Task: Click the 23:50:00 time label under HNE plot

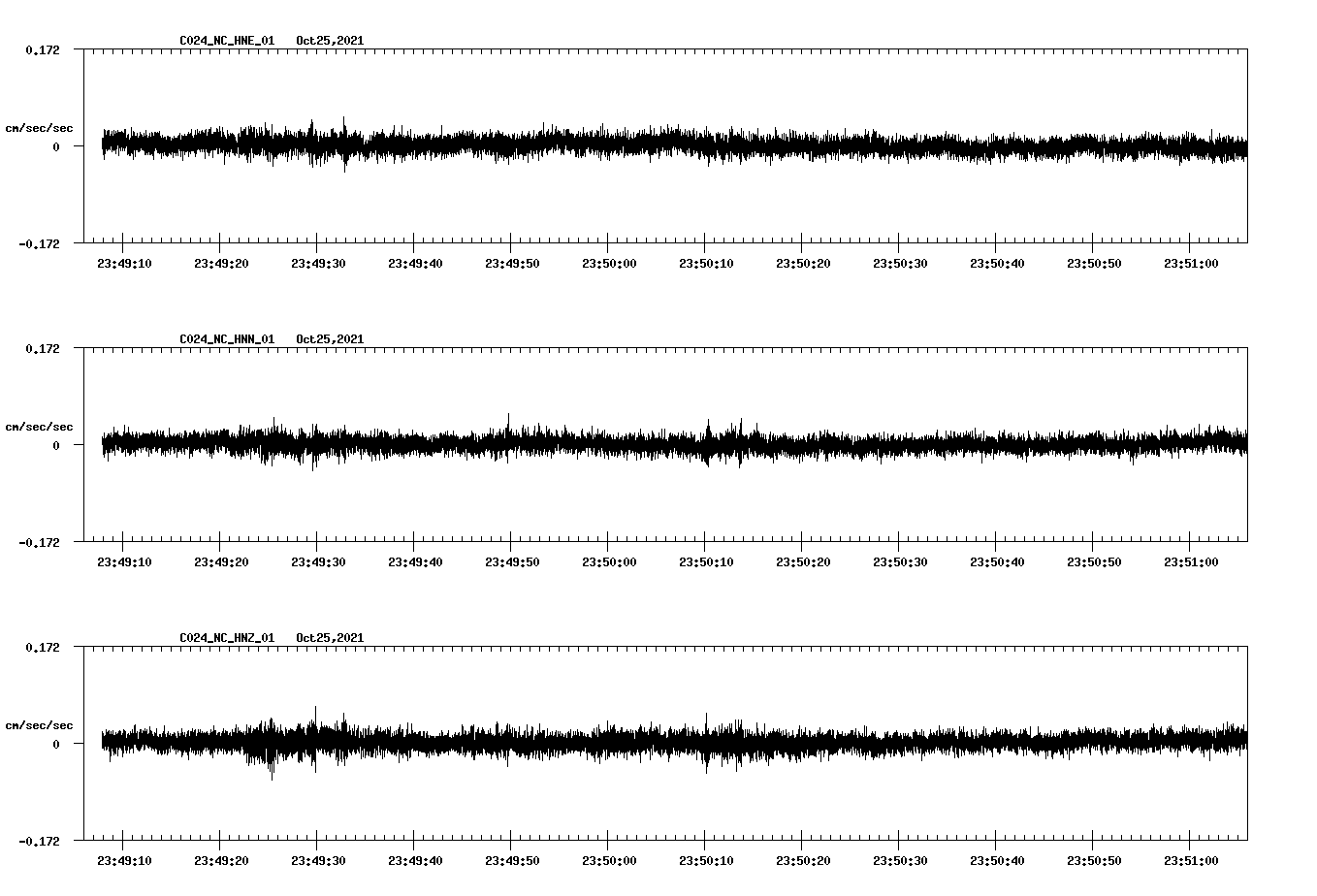Action: point(608,263)
